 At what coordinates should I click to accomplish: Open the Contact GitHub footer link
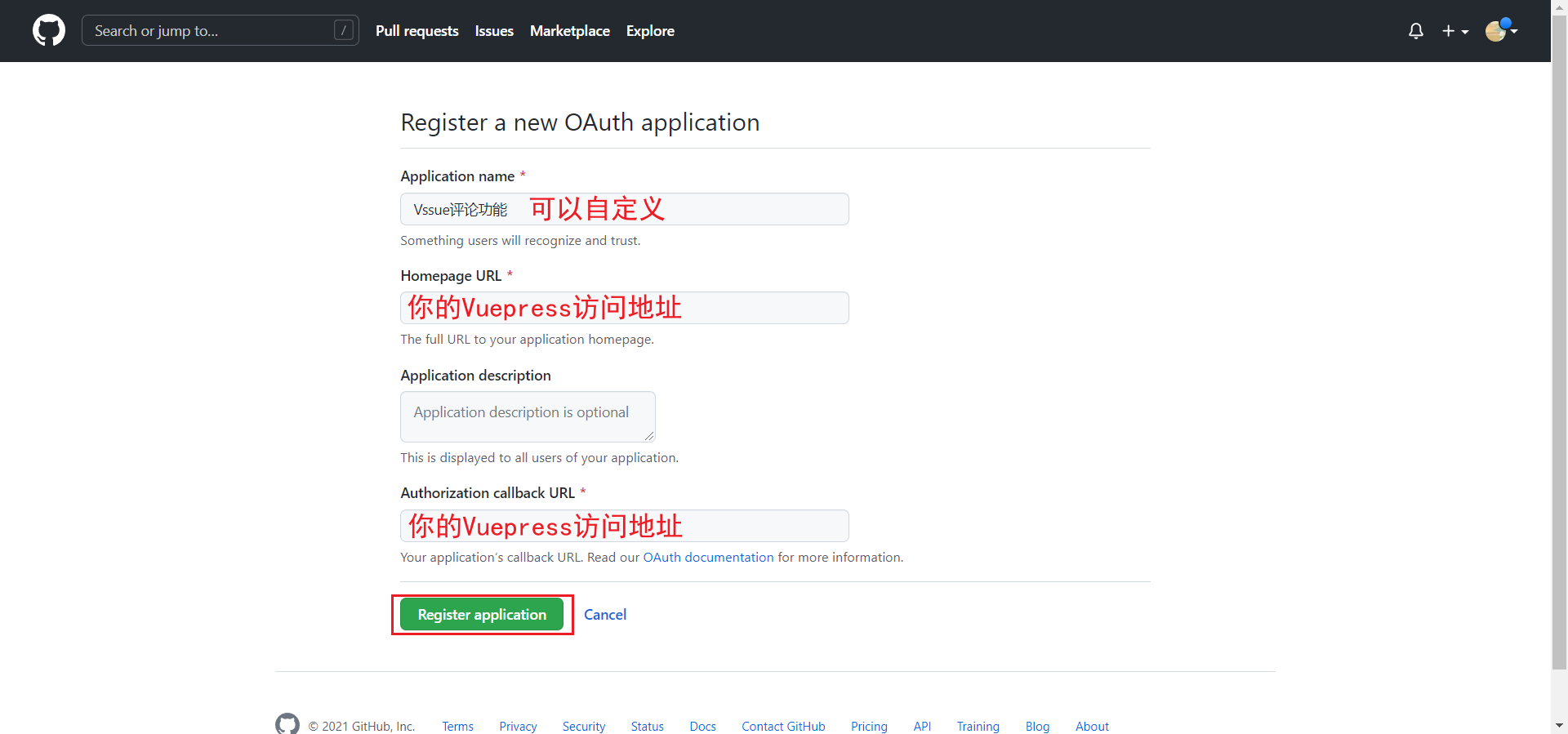[x=783, y=726]
